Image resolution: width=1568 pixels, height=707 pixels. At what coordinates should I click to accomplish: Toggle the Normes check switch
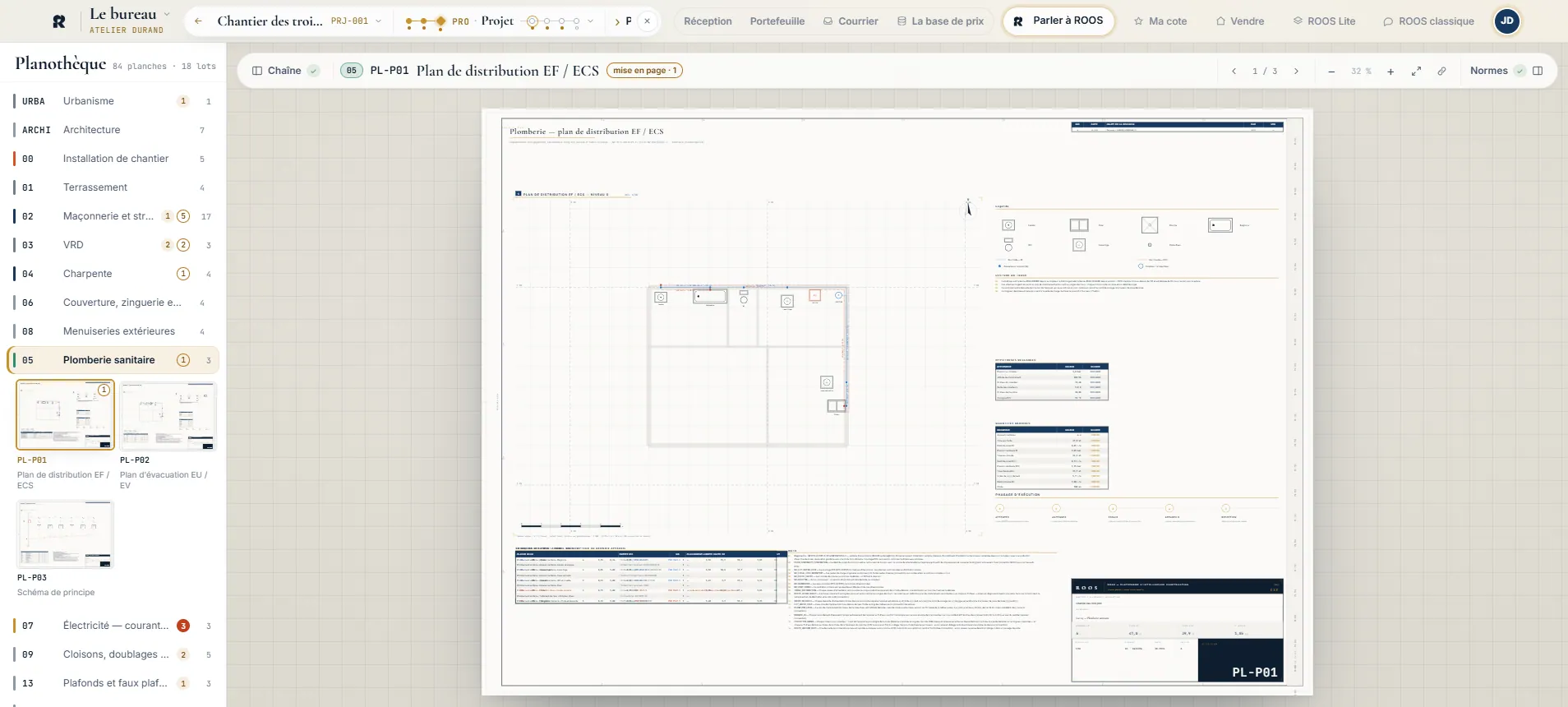pyautogui.click(x=1520, y=71)
